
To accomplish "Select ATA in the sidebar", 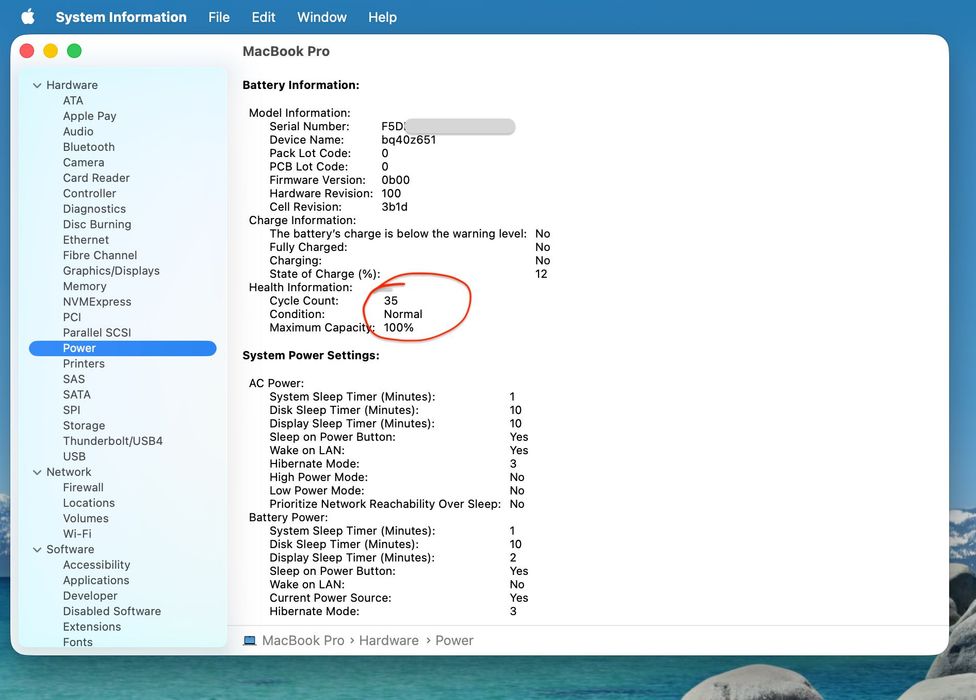I will coord(73,100).
